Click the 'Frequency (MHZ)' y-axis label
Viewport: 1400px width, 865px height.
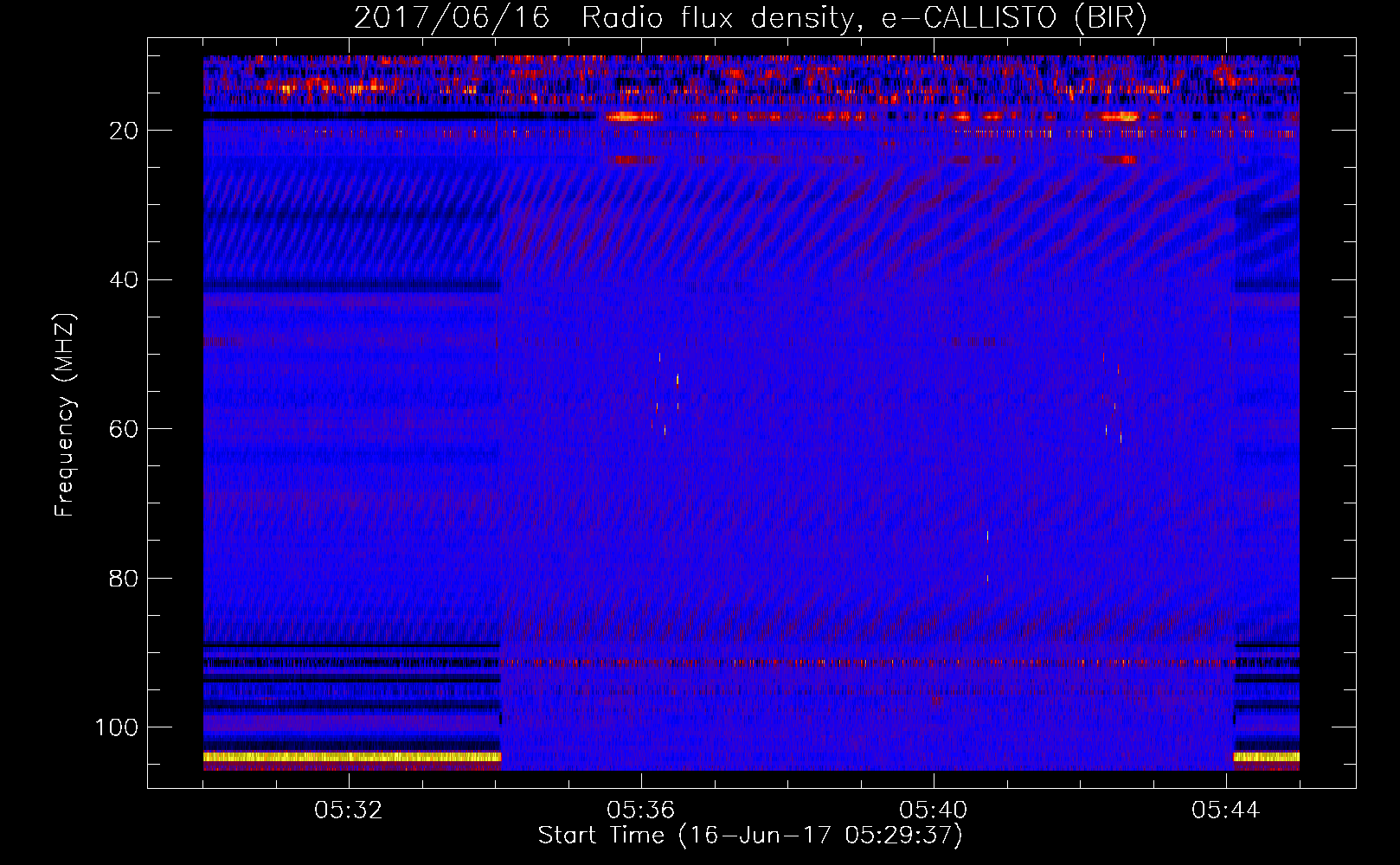point(65,414)
